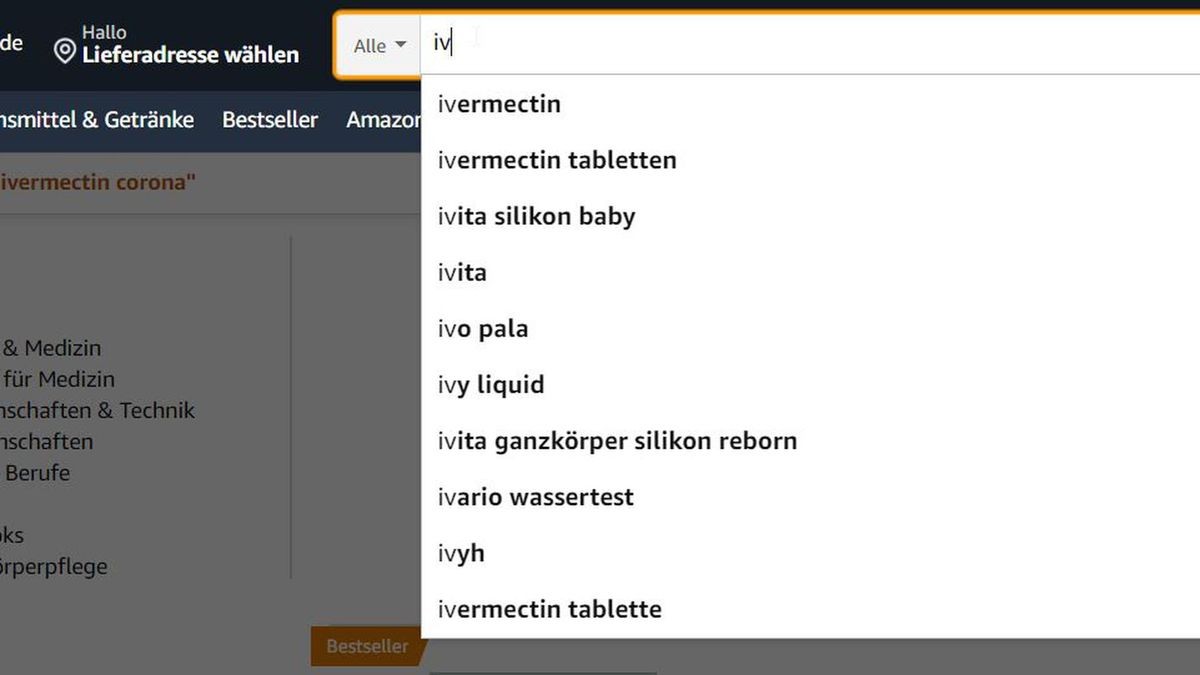Screen dimensions: 1200x675
Task: Pick the "ivita silikon baby" suggestion
Action: point(536,216)
